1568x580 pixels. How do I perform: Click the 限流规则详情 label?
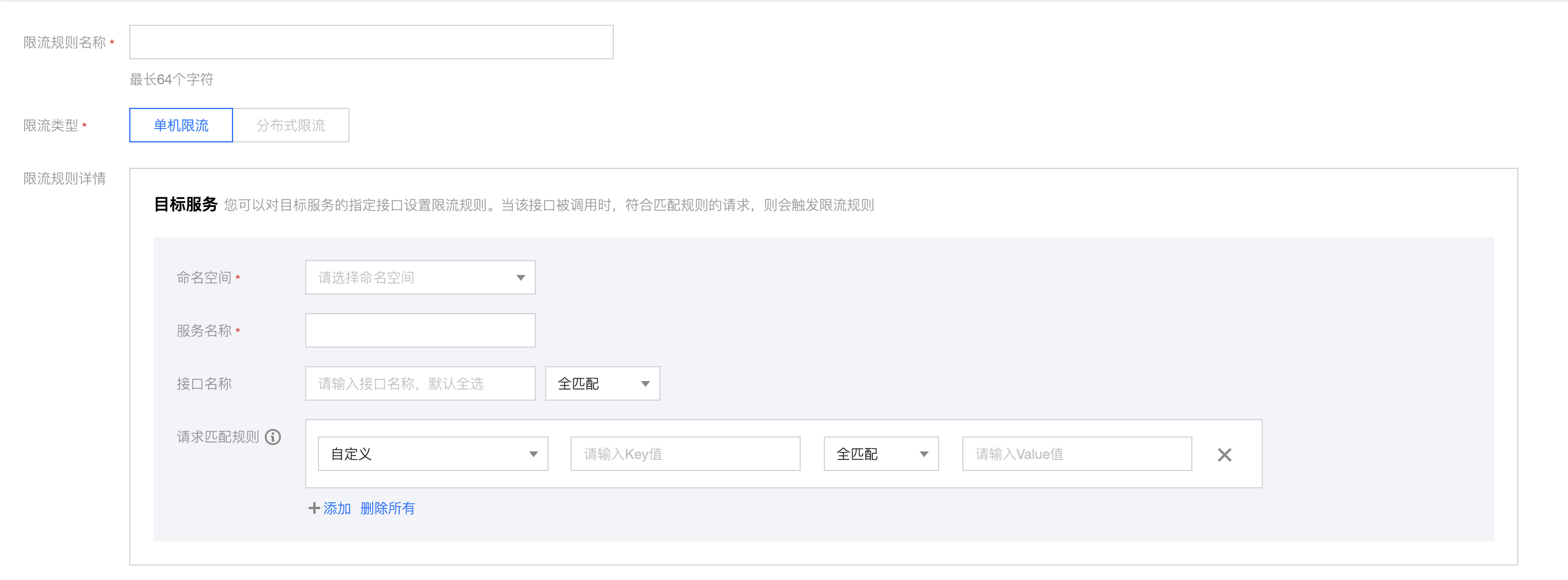tap(65, 178)
